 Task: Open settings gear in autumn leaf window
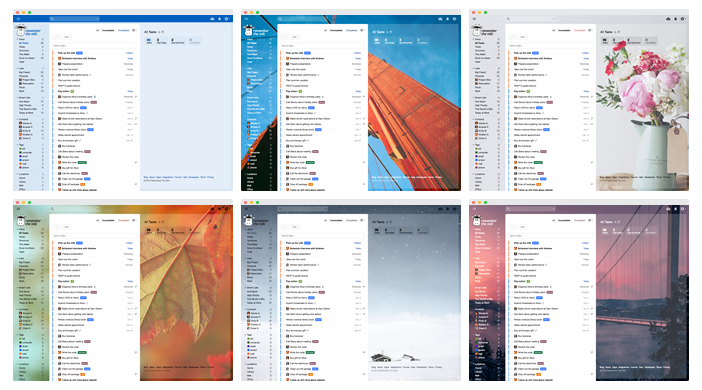(x=226, y=209)
